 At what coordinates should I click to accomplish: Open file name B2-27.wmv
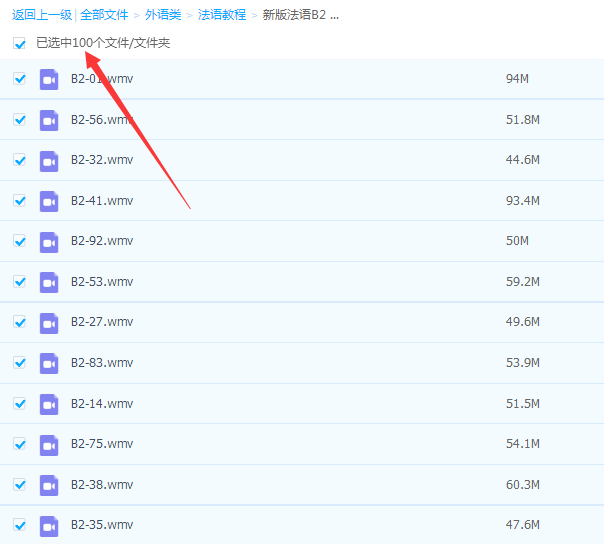click(x=101, y=322)
